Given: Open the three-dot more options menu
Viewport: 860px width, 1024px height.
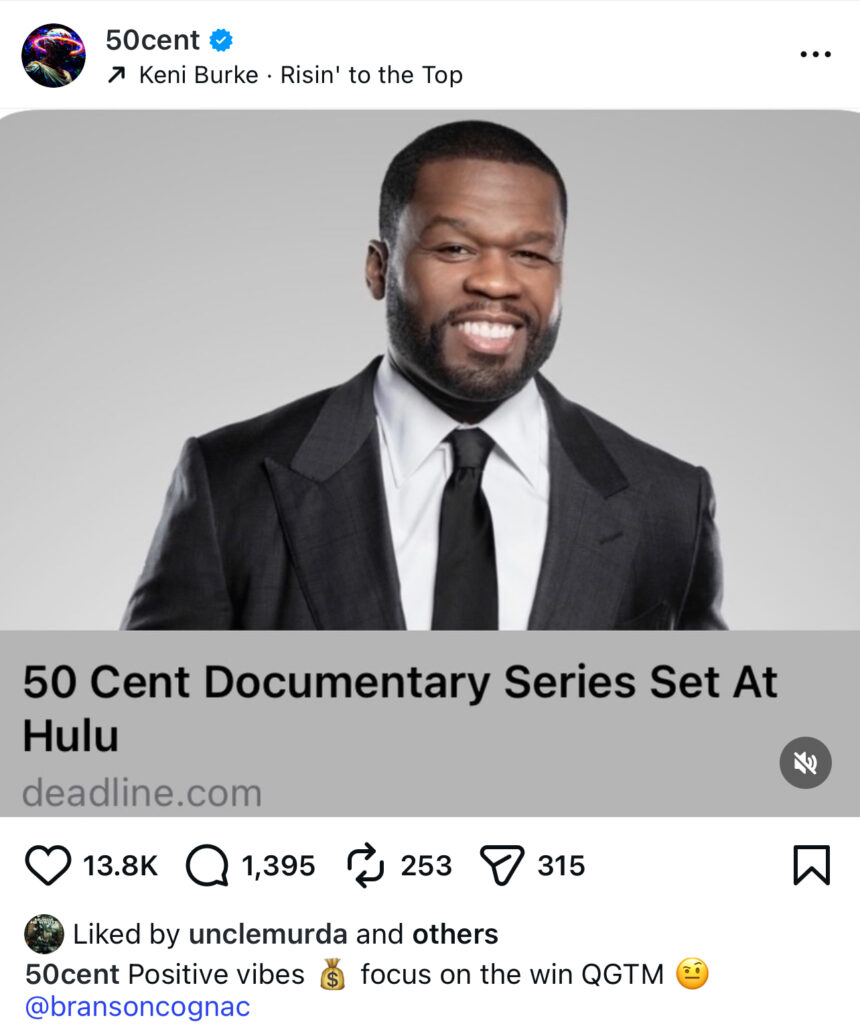Looking at the screenshot, I should (x=816, y=54).
